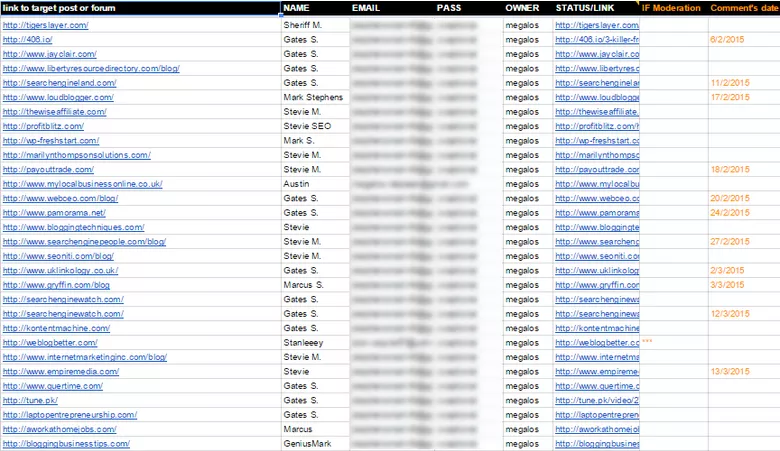Open the http://bloggingbusinesstips.com/ target link
780x451 pixels.
[x=66, y=443]
